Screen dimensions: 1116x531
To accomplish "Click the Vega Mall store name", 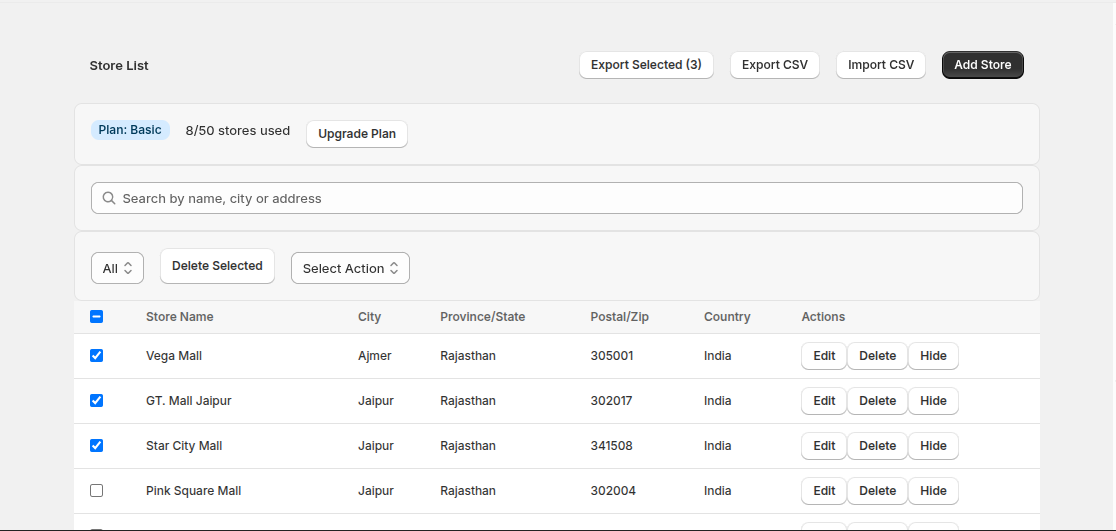I will click(x=174, y=356).
